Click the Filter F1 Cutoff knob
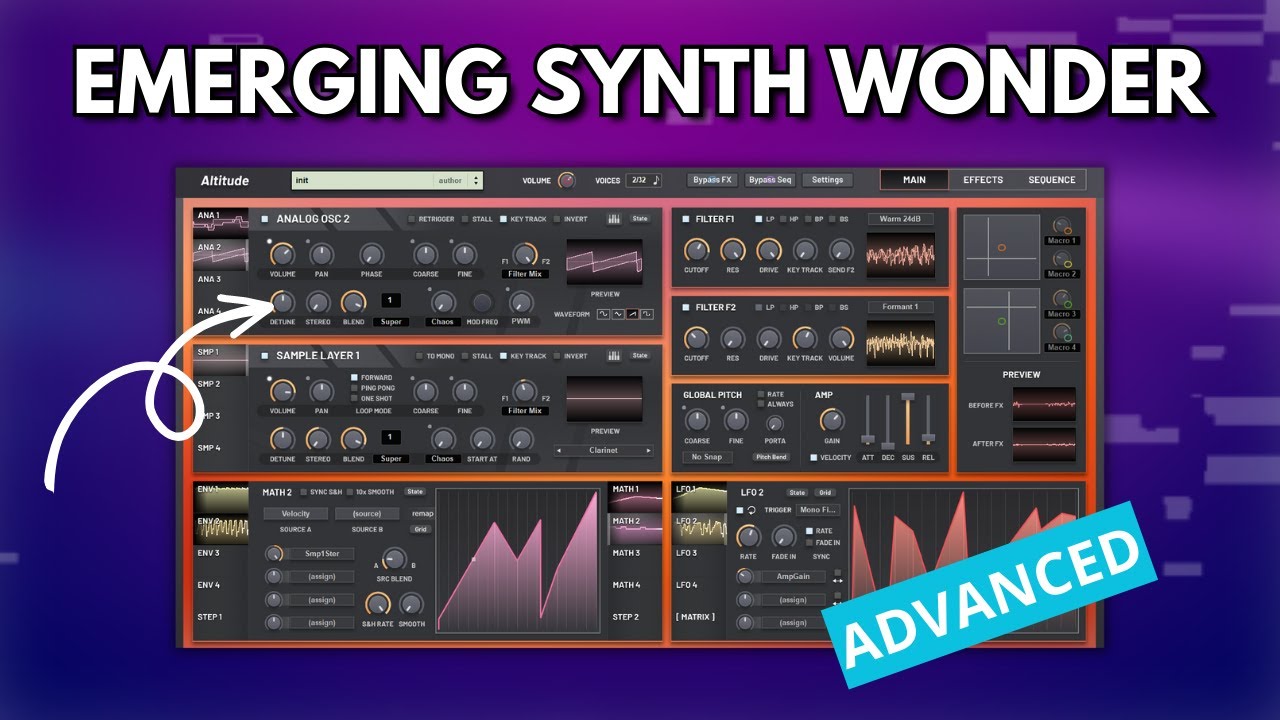The image size is (1280, 720). pos(696,251)
